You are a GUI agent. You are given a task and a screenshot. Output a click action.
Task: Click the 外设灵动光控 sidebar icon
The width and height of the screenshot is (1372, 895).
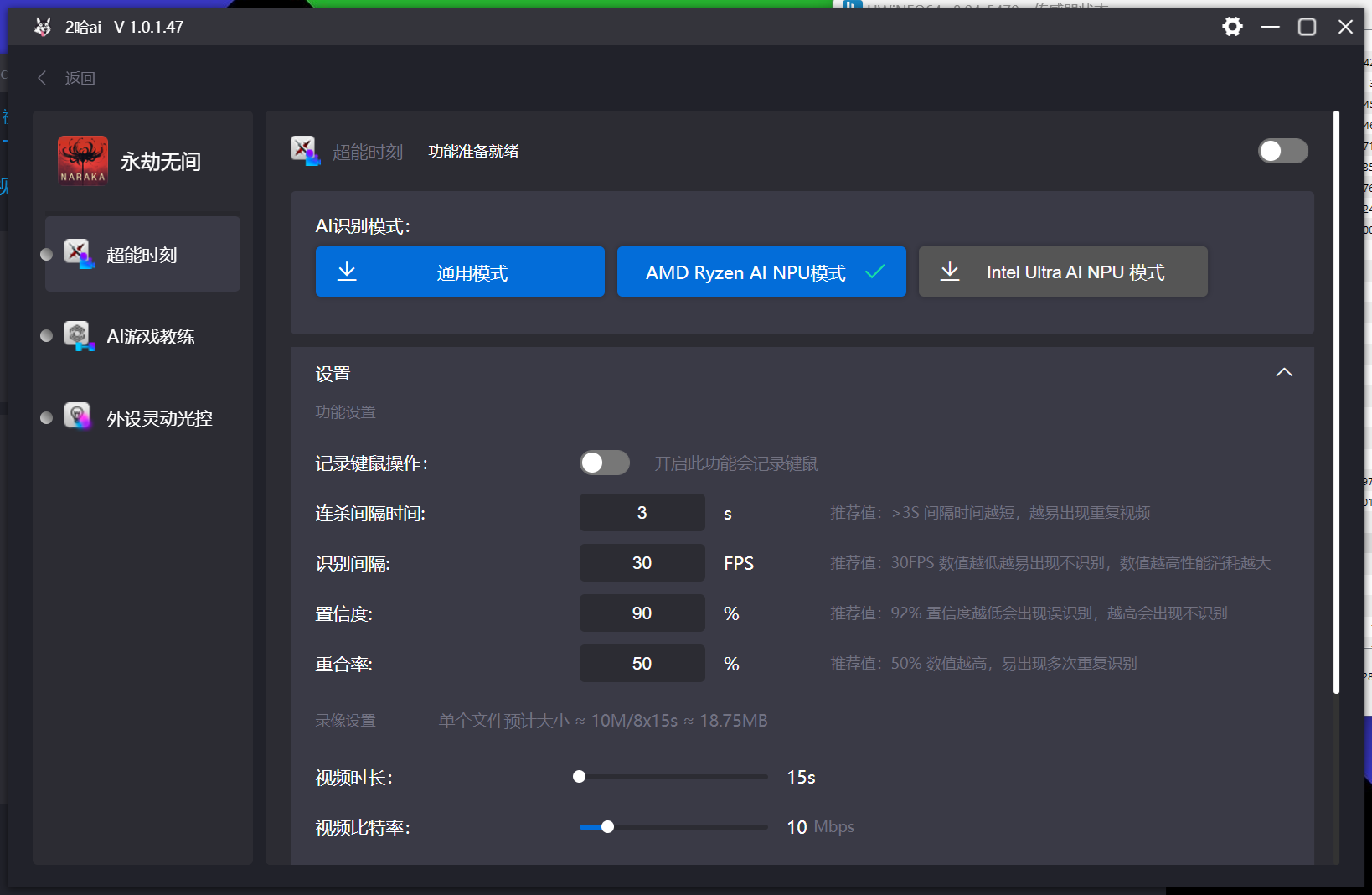(x=79, y=416)
